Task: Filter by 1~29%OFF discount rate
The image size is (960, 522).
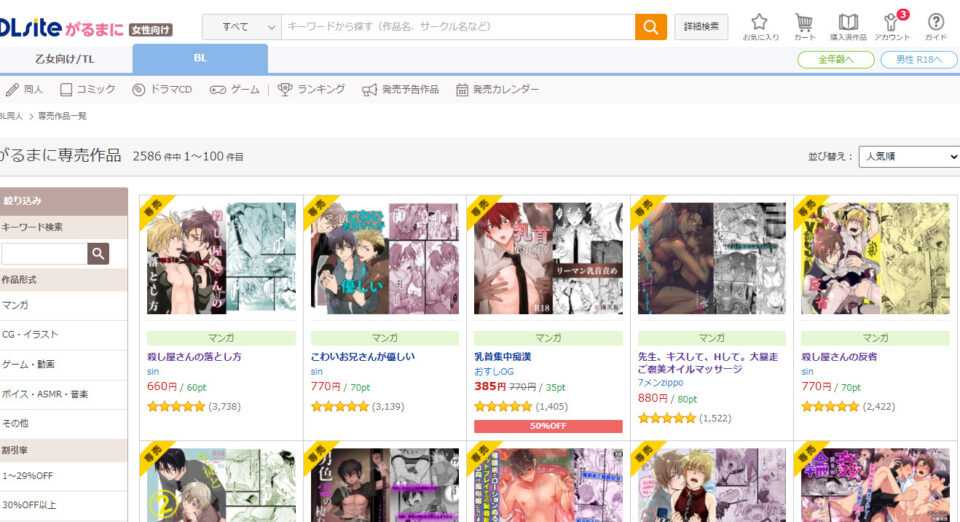Action: [x=64, y=475]
